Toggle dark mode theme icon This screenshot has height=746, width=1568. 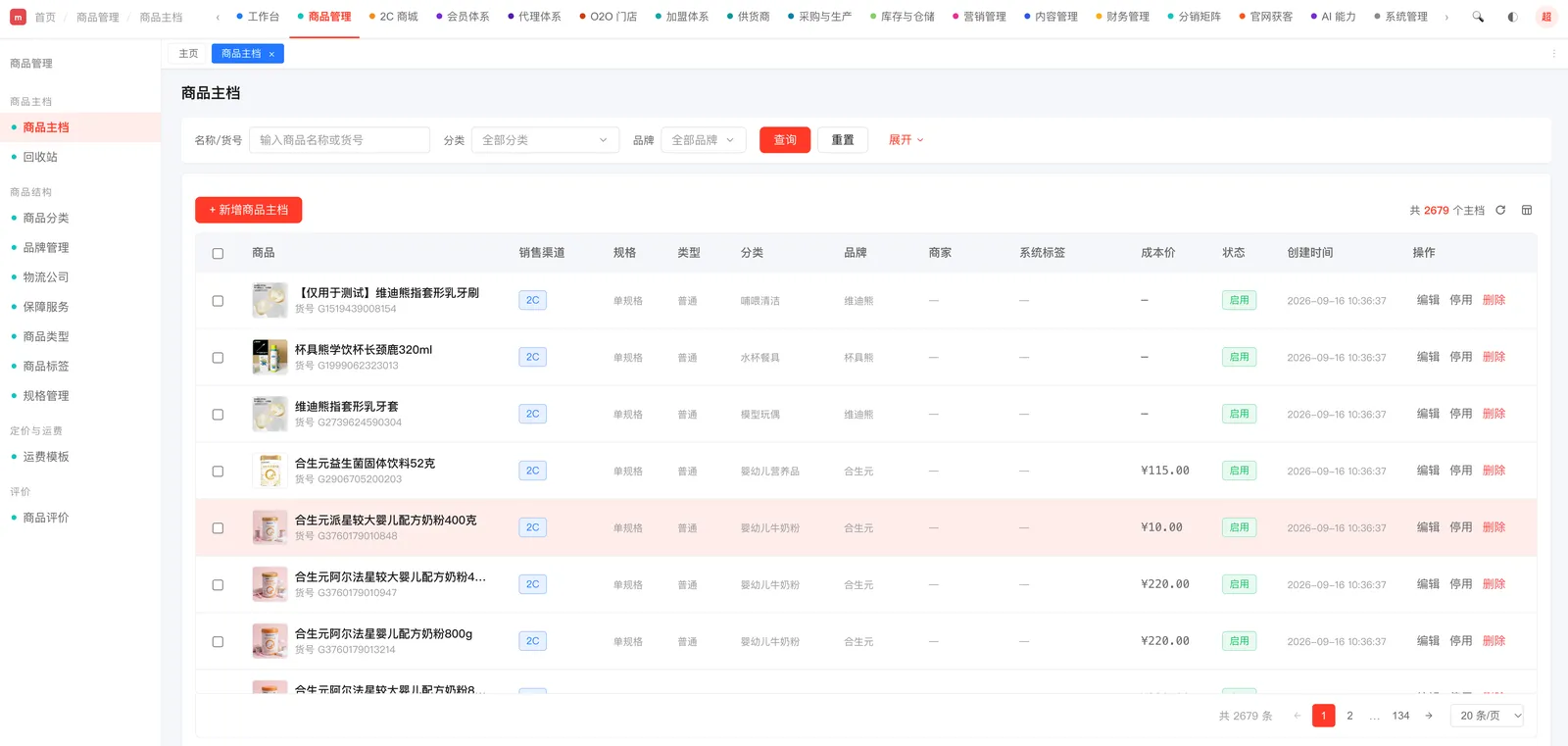coord(1512,17)
